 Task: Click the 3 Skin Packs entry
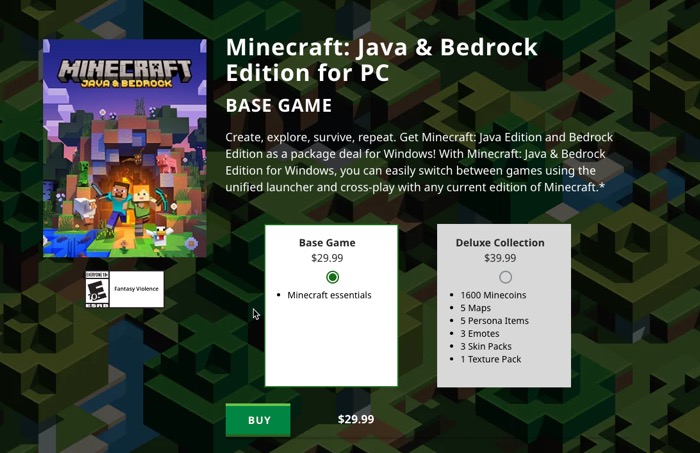[486, 346]
